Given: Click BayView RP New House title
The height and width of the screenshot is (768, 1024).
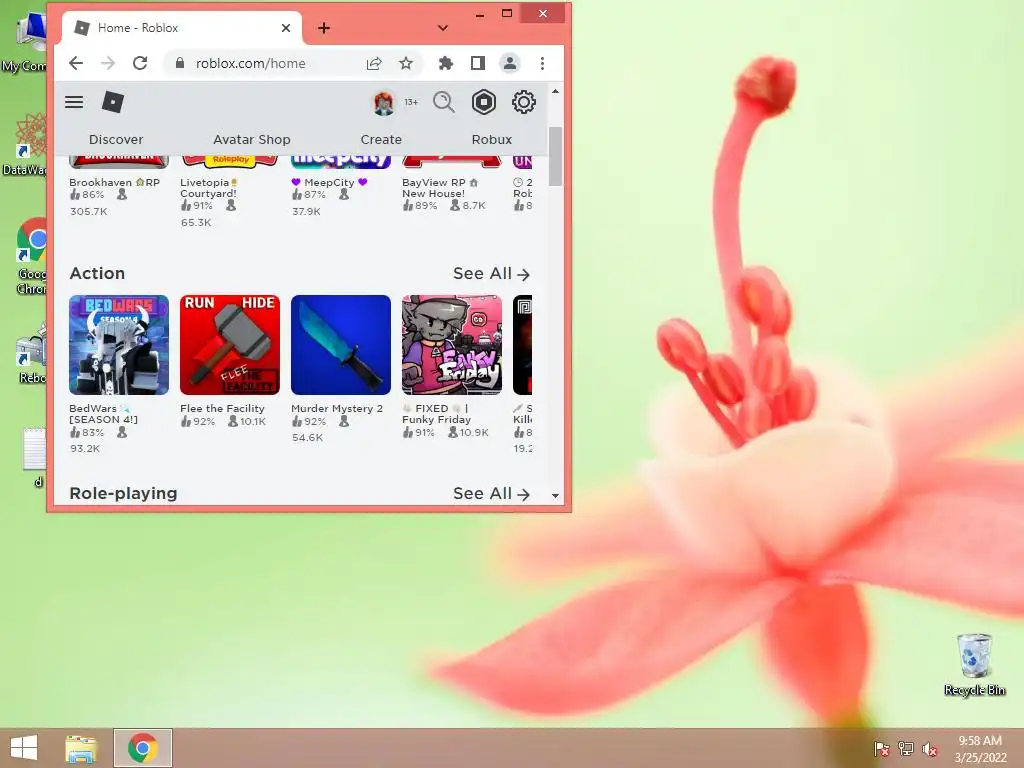Looking at the screenshot, I should (440, 188).
